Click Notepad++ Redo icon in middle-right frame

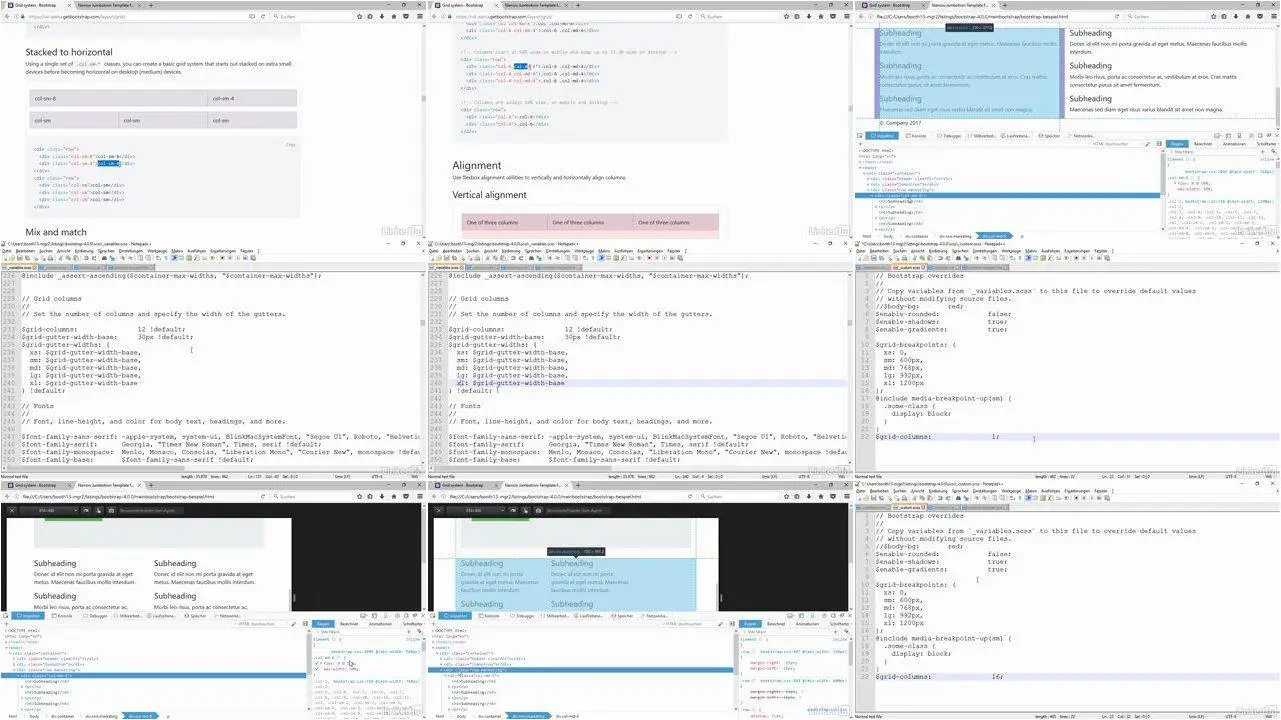[949, 259]
